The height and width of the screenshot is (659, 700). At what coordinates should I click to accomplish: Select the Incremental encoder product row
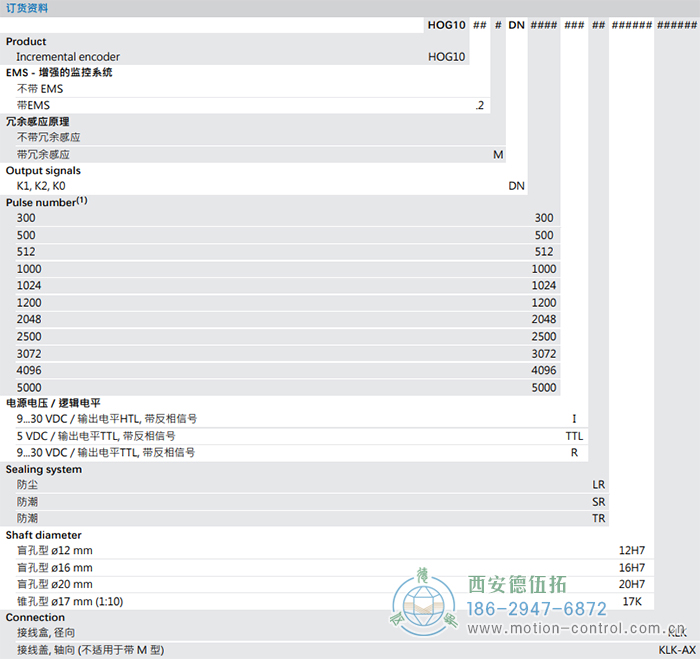[68, 57]
